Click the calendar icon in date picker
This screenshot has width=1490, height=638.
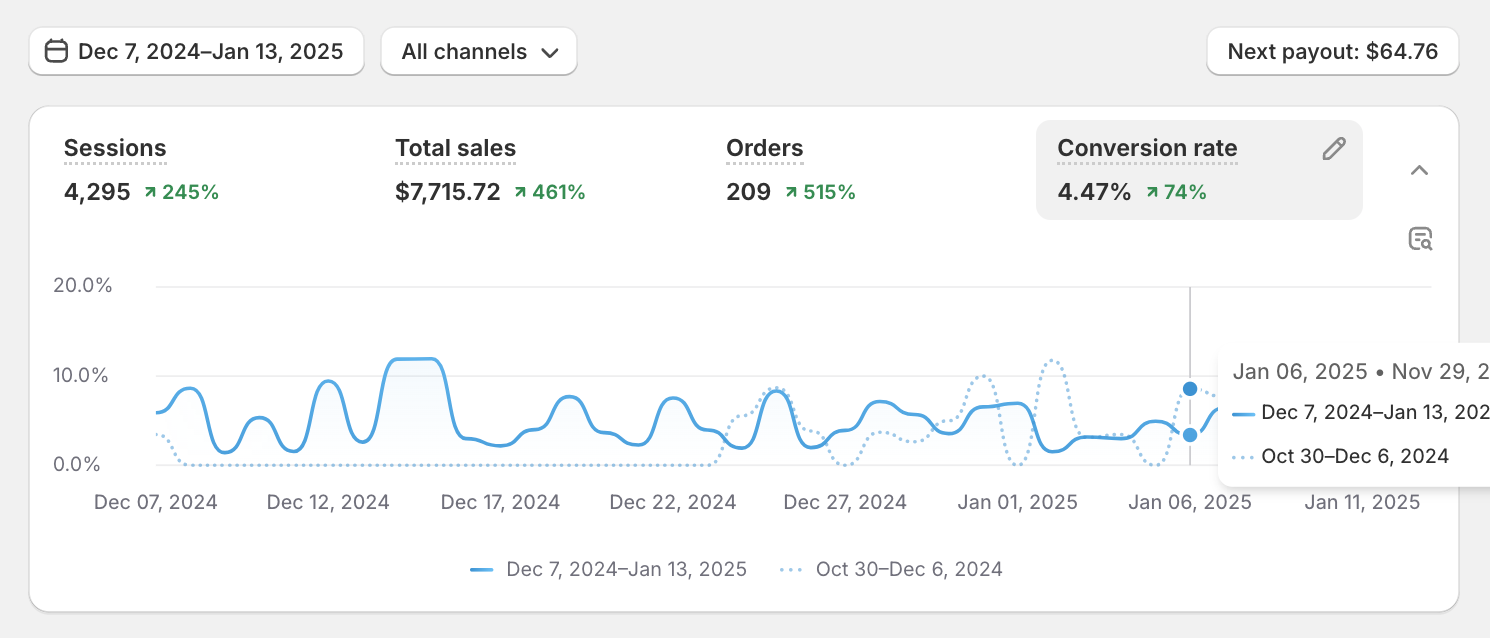pyautogui.click(x=57, y=51)
